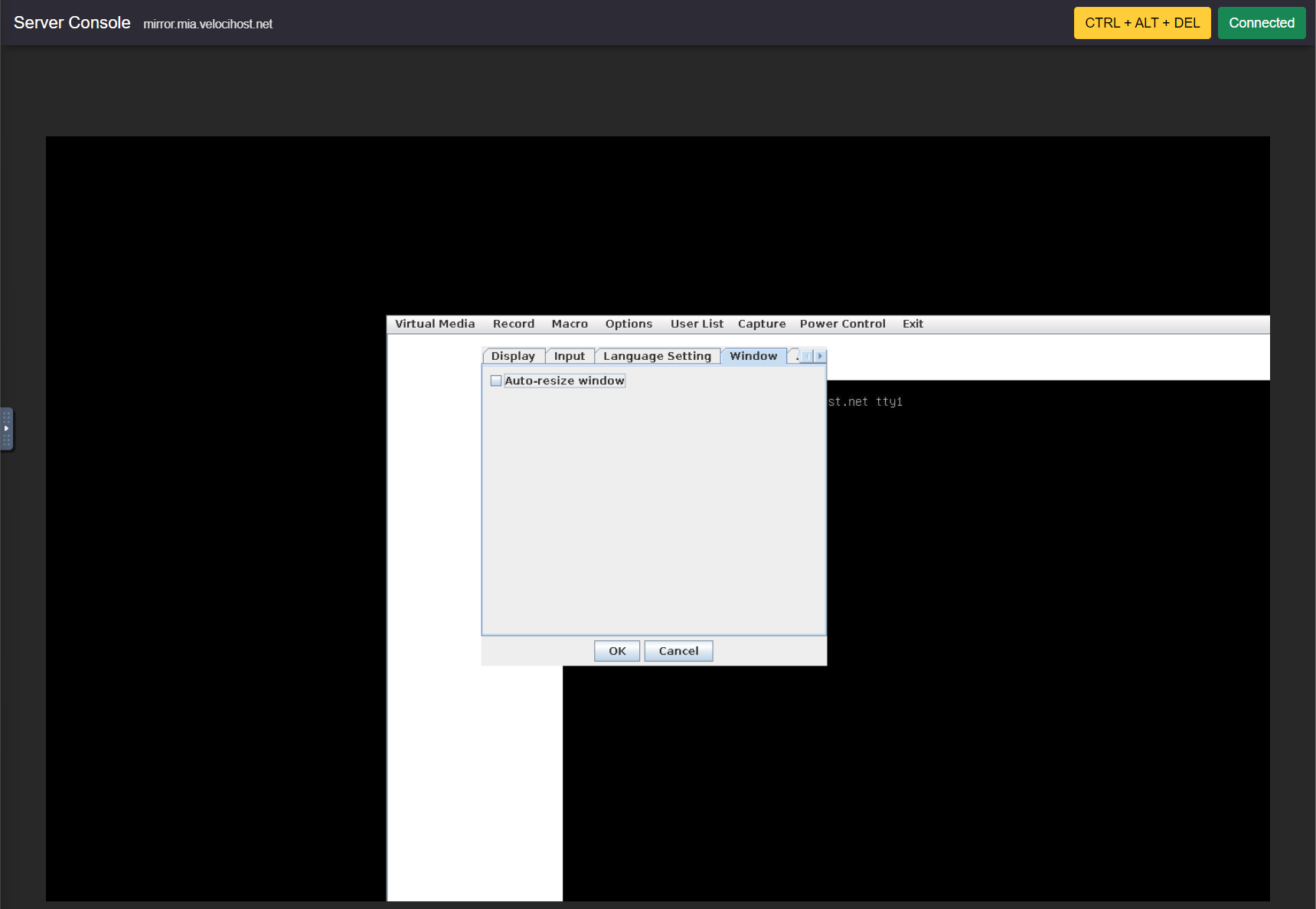Viewport: 1316px width, 909px height.
Task: Select the Window tab
Action: pyautogui.click(x=753, y=355)
